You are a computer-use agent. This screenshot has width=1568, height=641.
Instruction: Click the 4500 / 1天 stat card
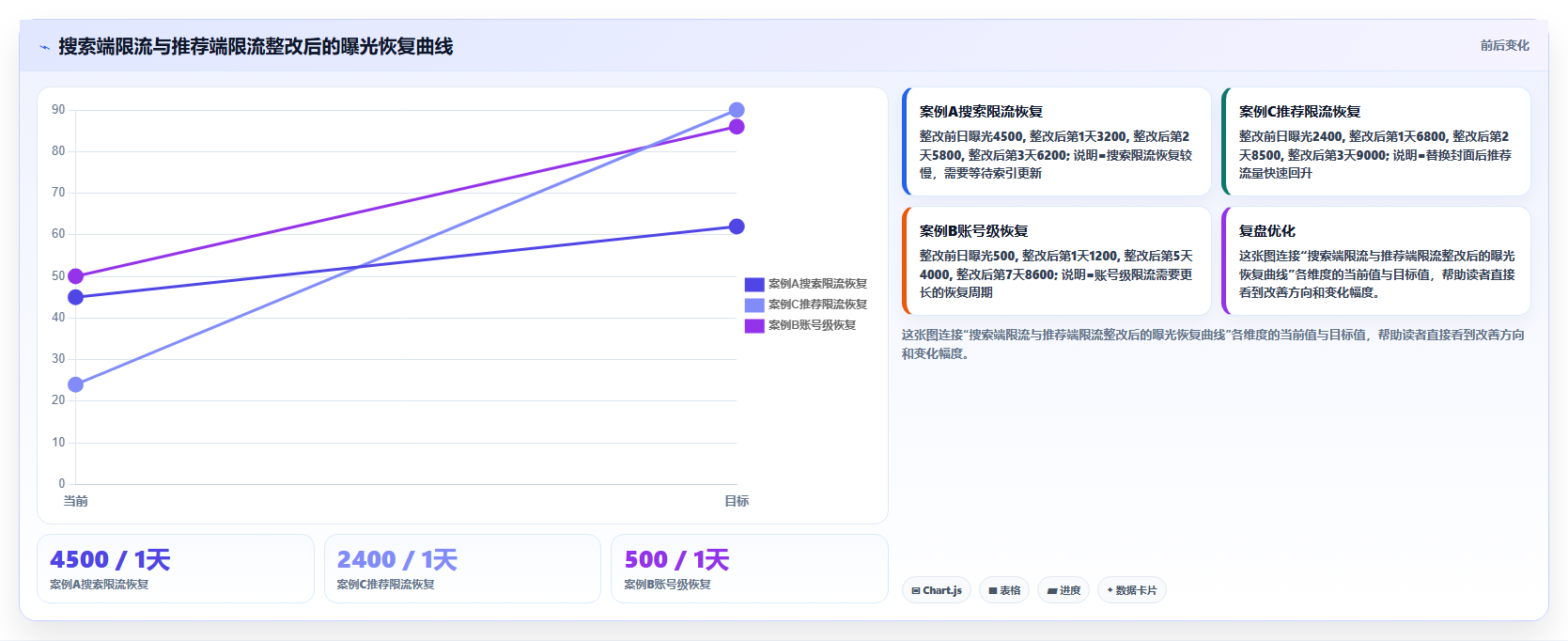176,569
